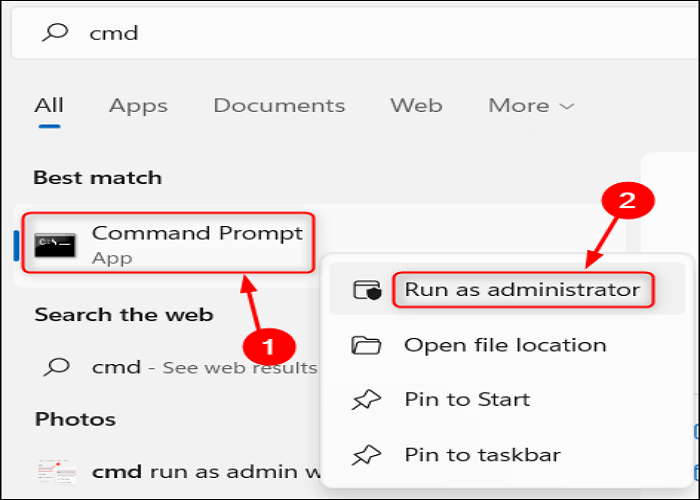Click the Command Prompt app icon
The width and height of the screenshot is (700, 500).
(x=55, y=245)
